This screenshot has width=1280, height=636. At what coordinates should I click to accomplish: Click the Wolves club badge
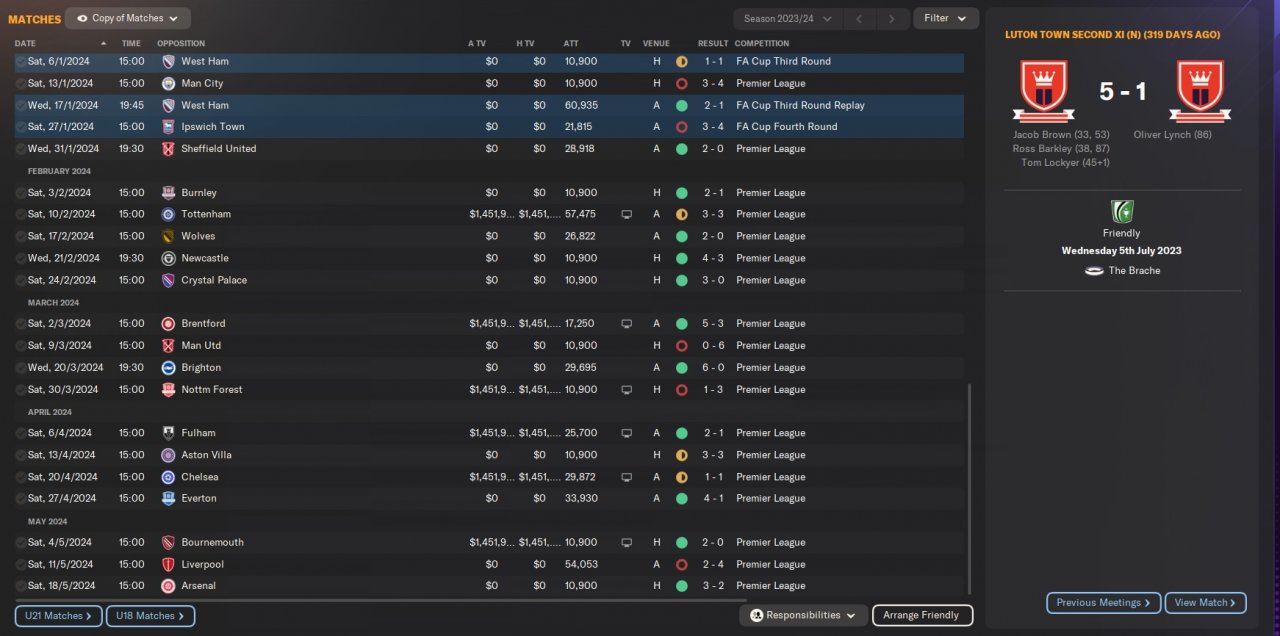[168, 237]
